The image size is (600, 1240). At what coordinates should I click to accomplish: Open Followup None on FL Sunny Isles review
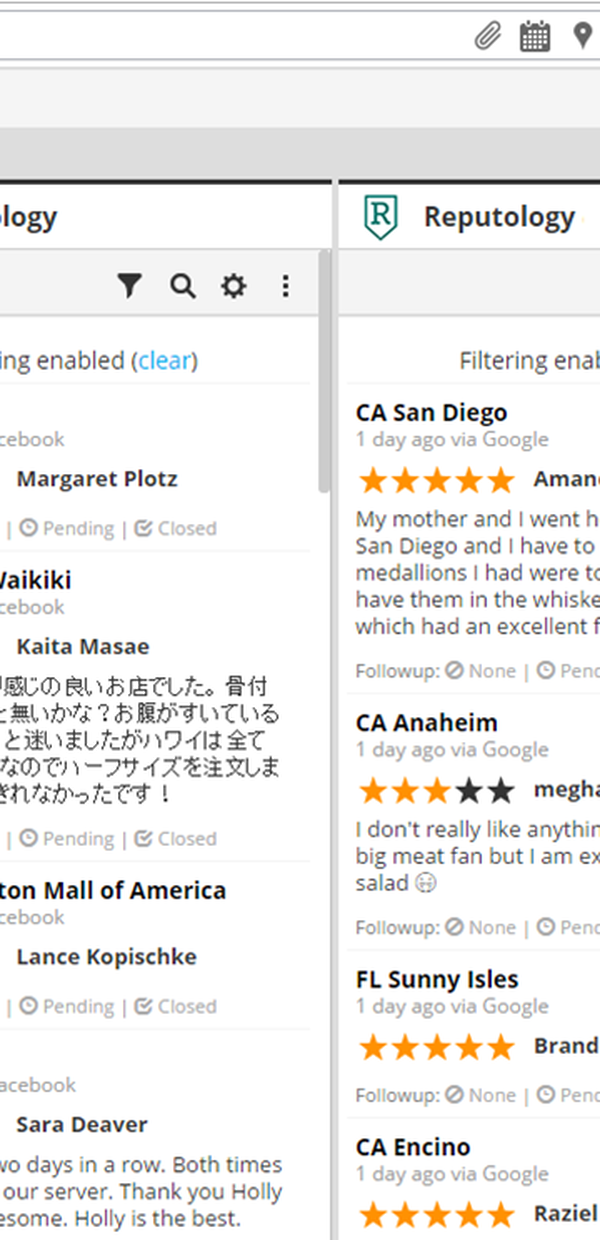481,1095
